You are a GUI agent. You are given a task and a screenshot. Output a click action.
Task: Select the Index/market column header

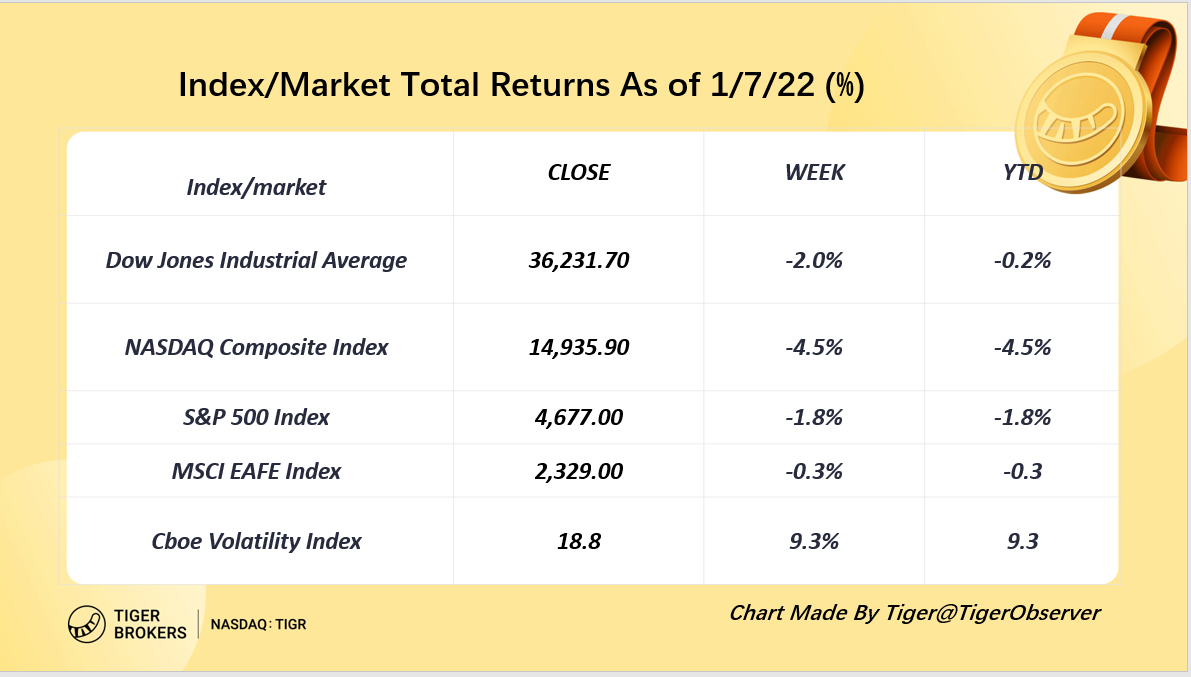coord(256,187)
